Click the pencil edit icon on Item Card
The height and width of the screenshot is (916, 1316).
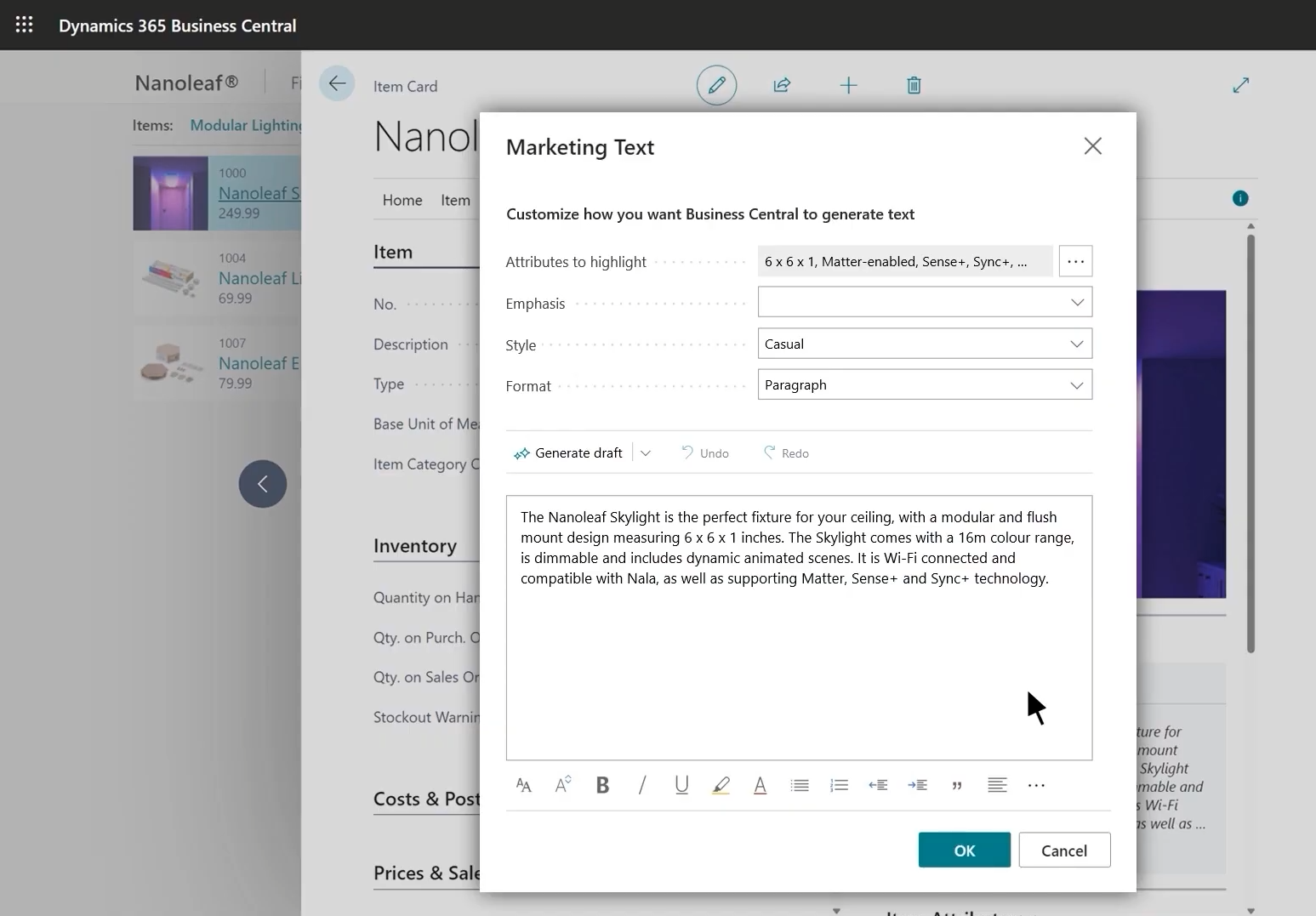coord(716,85)
